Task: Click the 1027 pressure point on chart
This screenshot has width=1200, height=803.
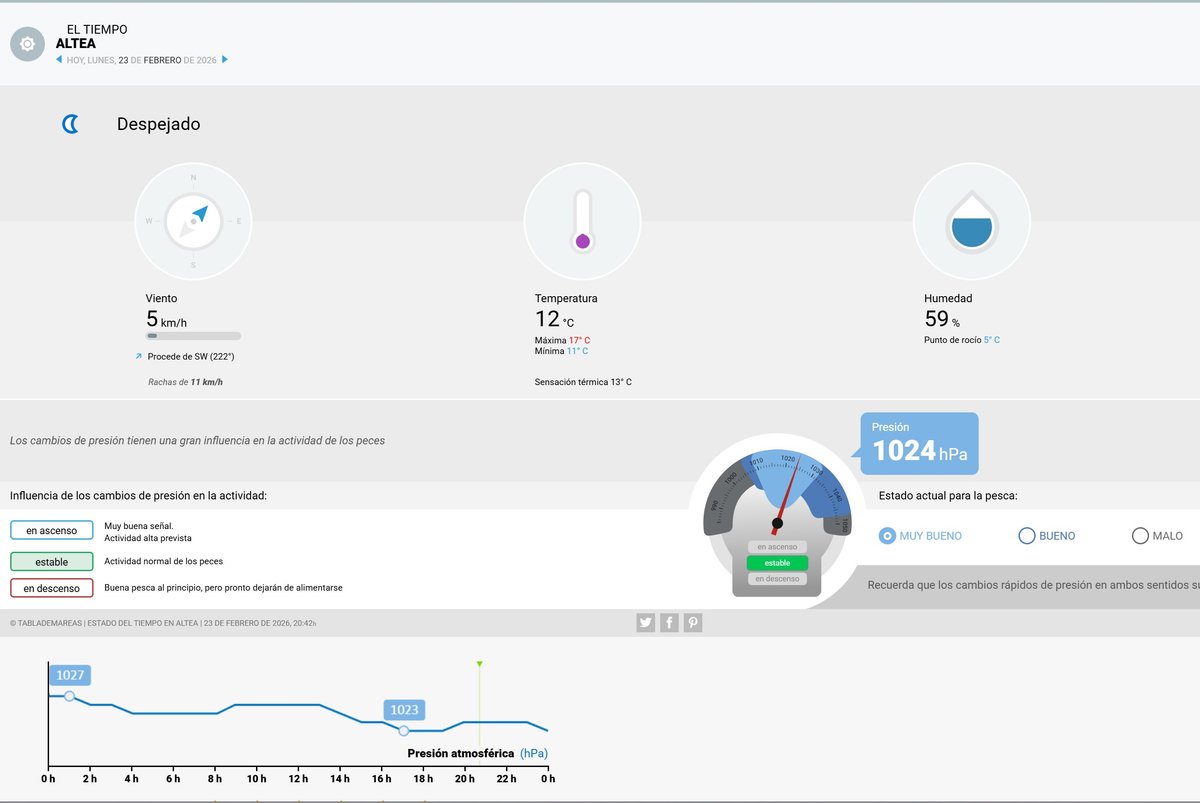Action: [69, 696]
